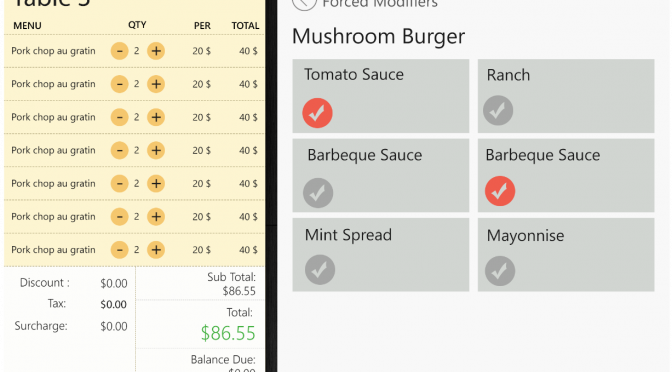
Task: Click the green Total amount $86.55
Action: pos(228,333)
